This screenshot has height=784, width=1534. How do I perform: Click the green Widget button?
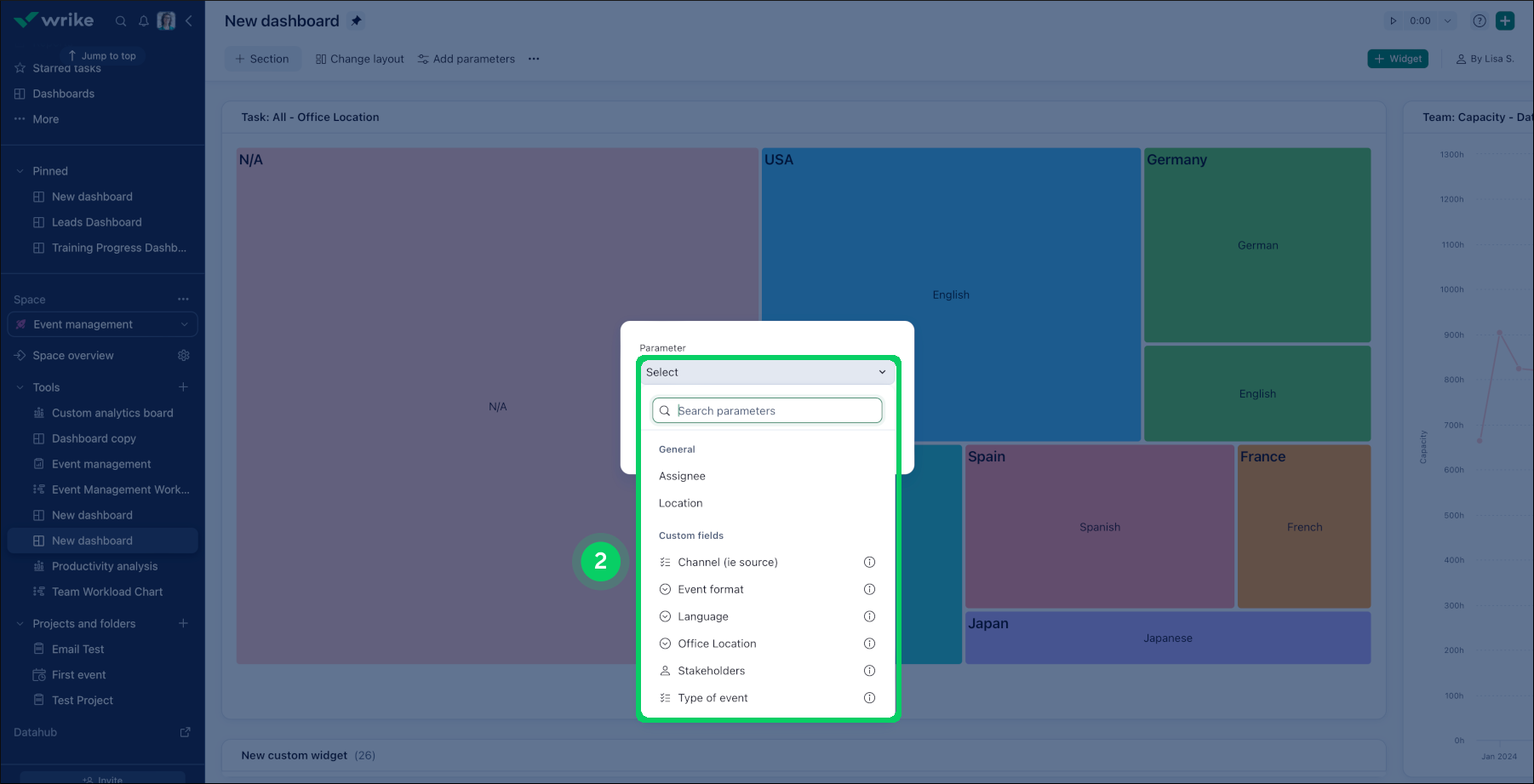coord(1398,59)
